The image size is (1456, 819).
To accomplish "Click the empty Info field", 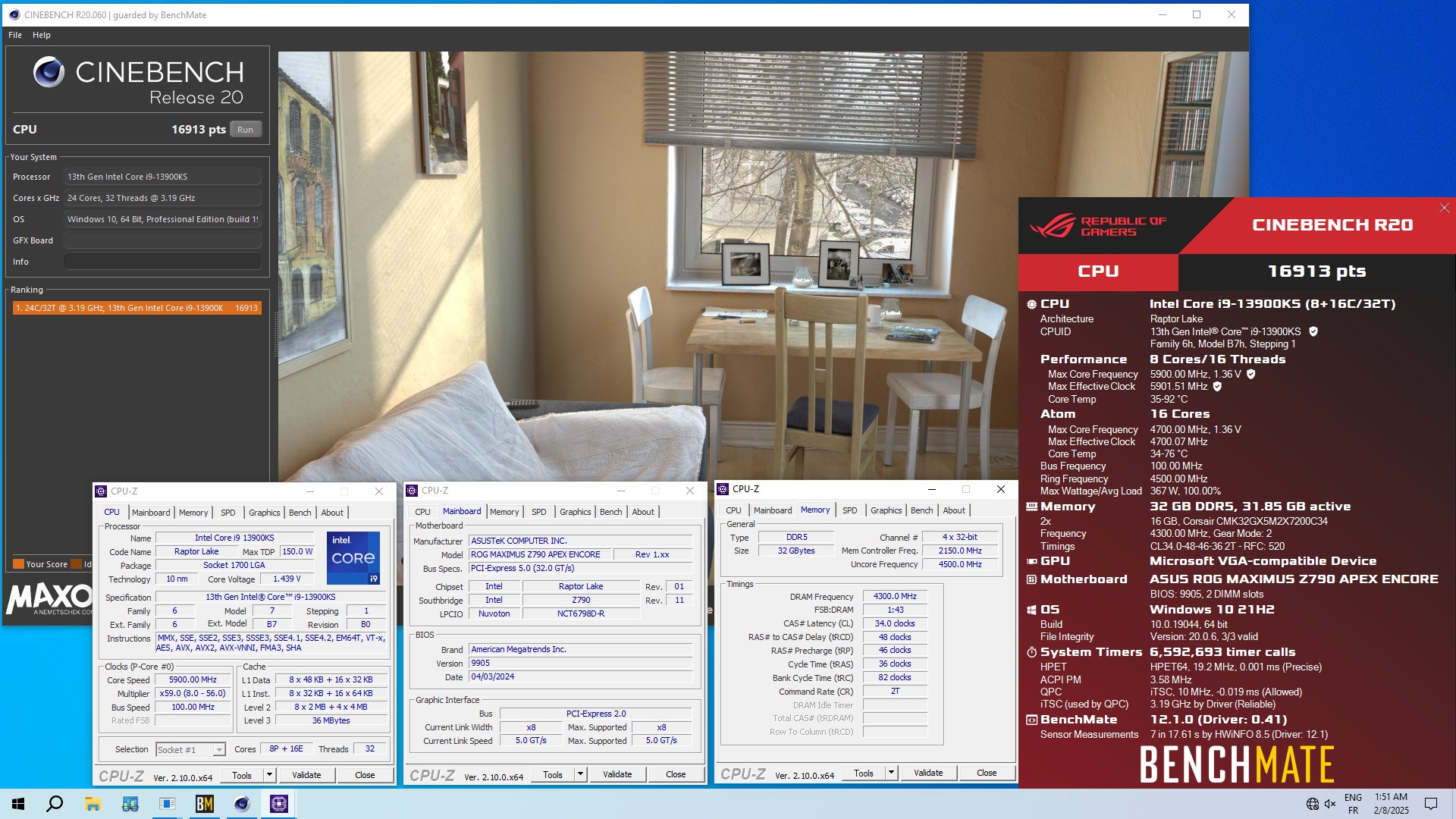I will [163, 262].
